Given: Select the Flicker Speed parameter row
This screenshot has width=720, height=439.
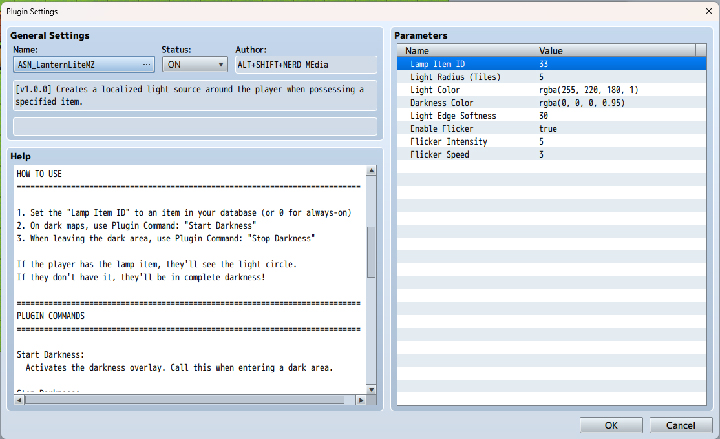Looking at the screenshot, I should [551, 154].
